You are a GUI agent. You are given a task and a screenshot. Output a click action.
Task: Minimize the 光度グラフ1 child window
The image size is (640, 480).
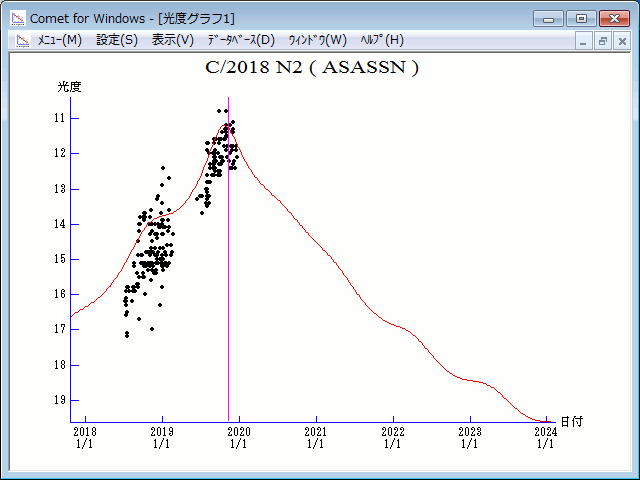tap(583, 41)
